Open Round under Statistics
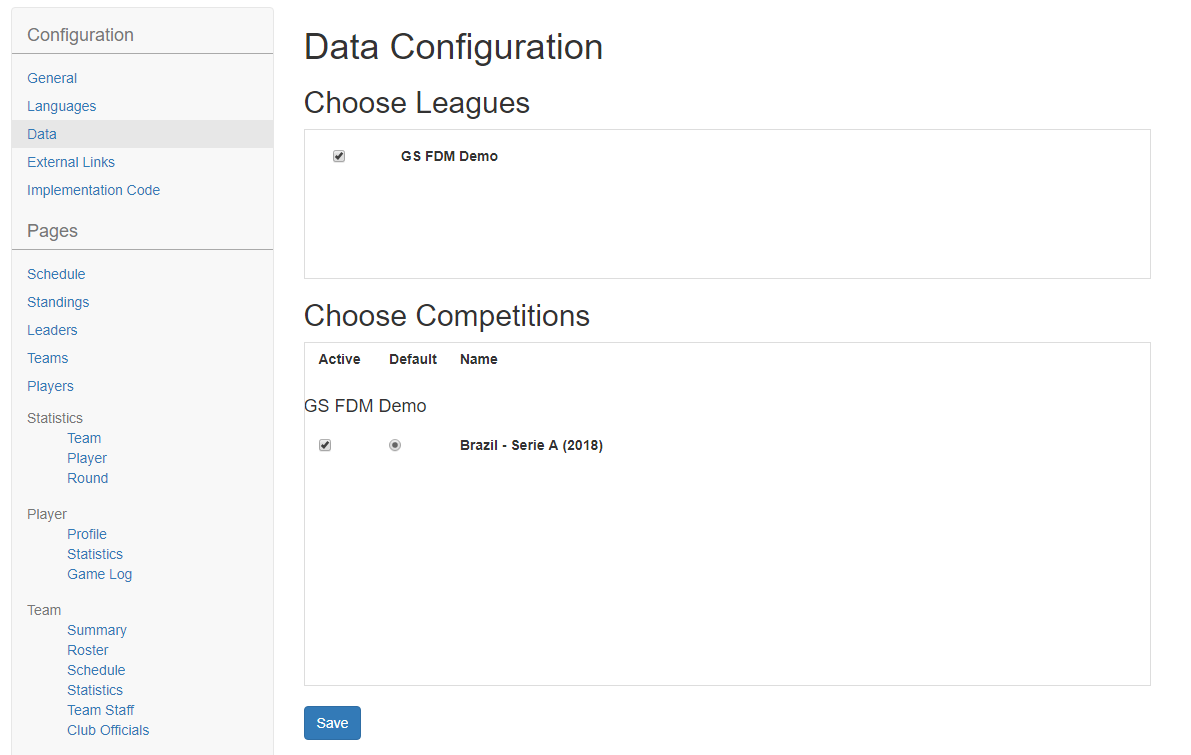This screenshot has height=755, width=1191. [87, 479]
